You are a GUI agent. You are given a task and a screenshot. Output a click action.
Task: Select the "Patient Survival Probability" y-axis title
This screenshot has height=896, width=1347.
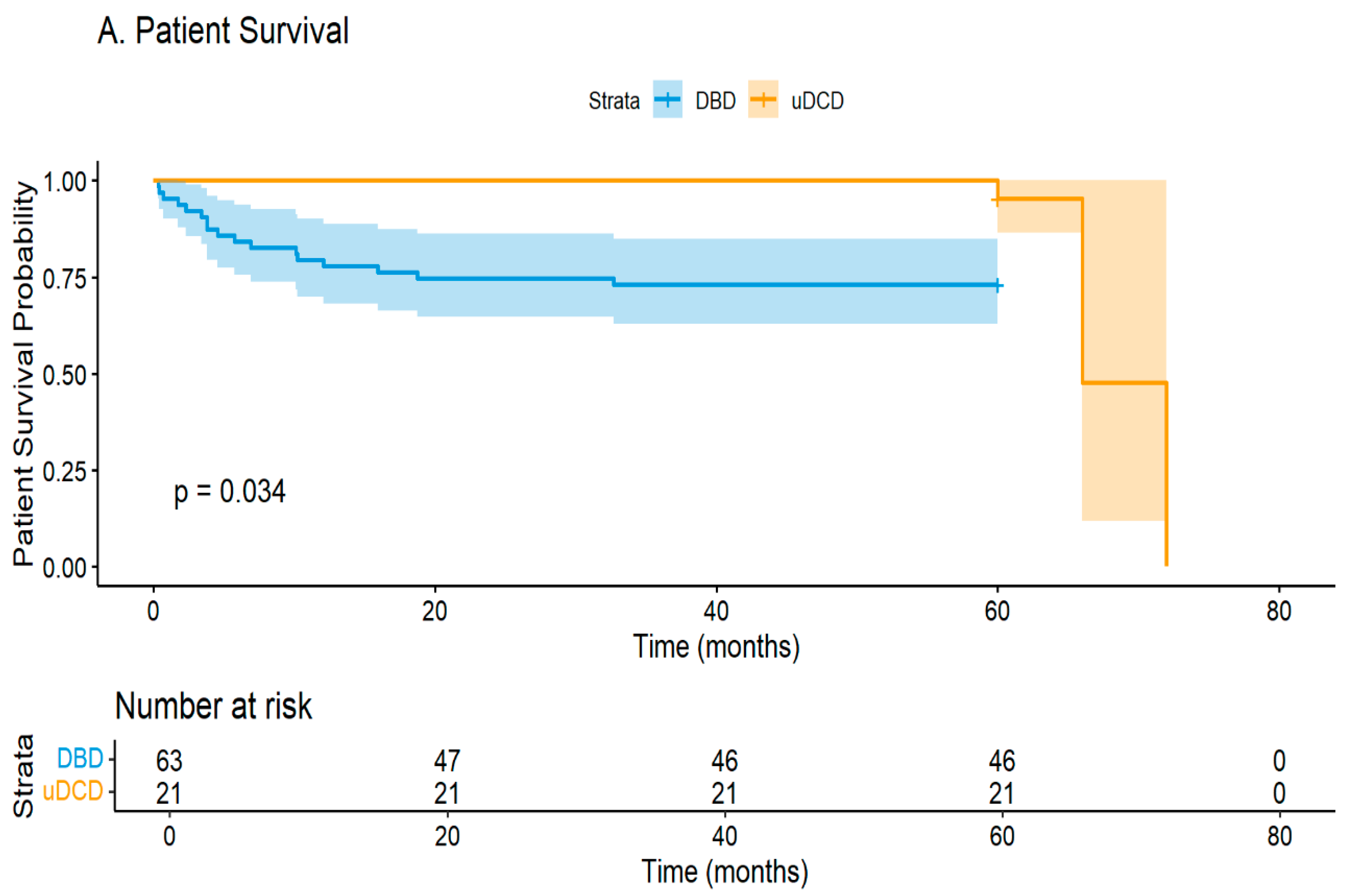(x=24, y=374)
